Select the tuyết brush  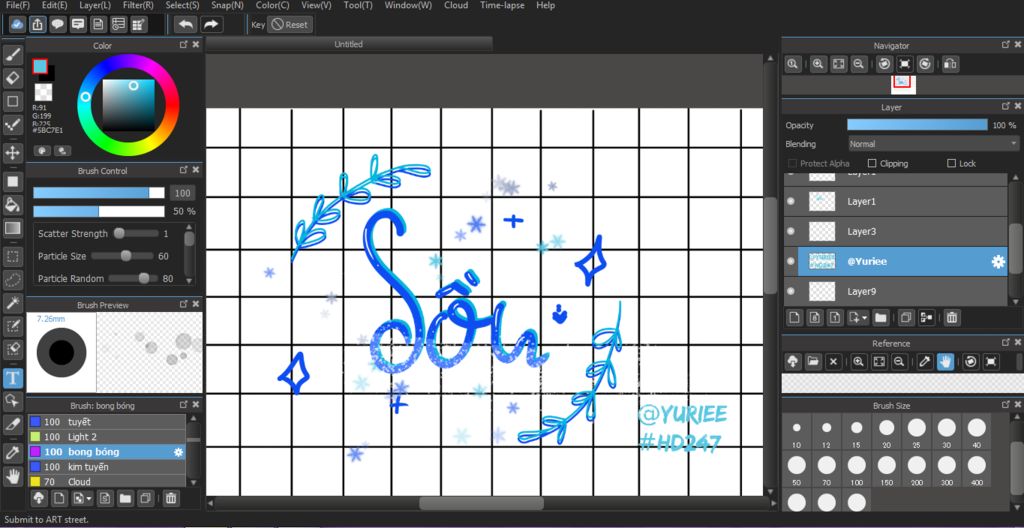click(107, 422)
